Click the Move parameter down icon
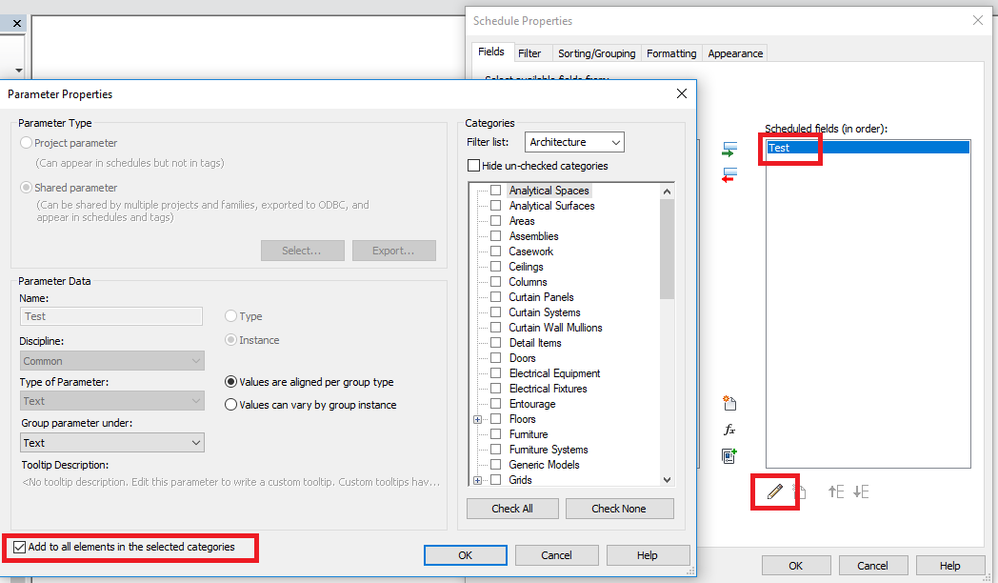998x583 pixels. click(861, 491)
